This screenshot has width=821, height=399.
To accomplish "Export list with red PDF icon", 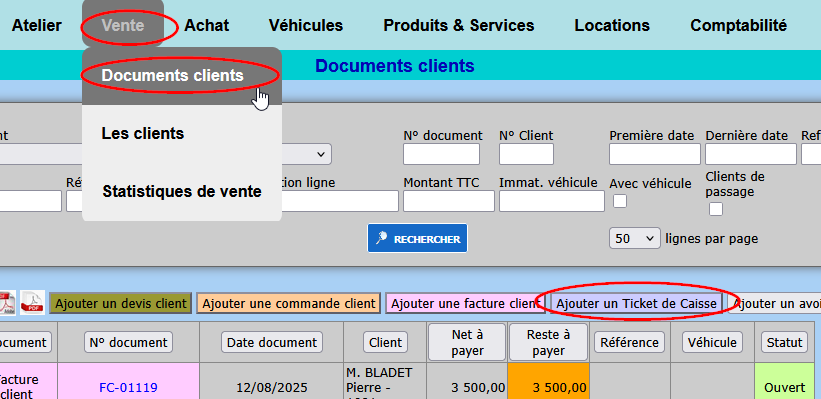I will pyautogui.click(x=32, y=303).
